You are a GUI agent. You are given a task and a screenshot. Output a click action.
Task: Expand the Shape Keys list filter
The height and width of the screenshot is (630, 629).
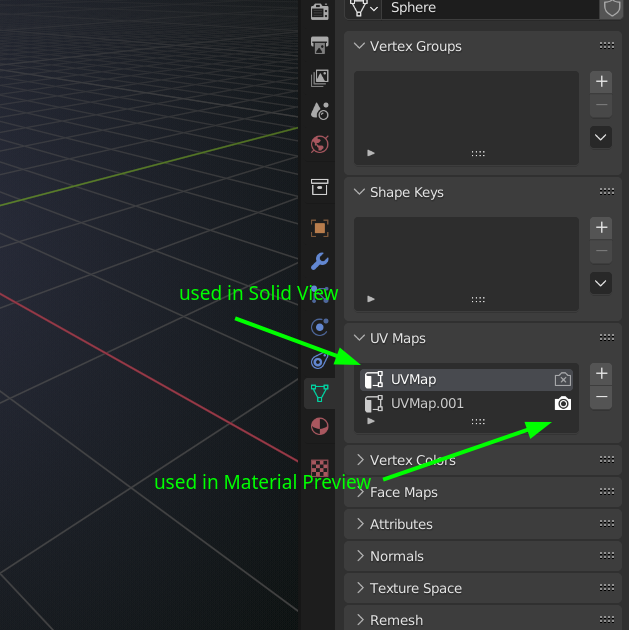point(371,299)
